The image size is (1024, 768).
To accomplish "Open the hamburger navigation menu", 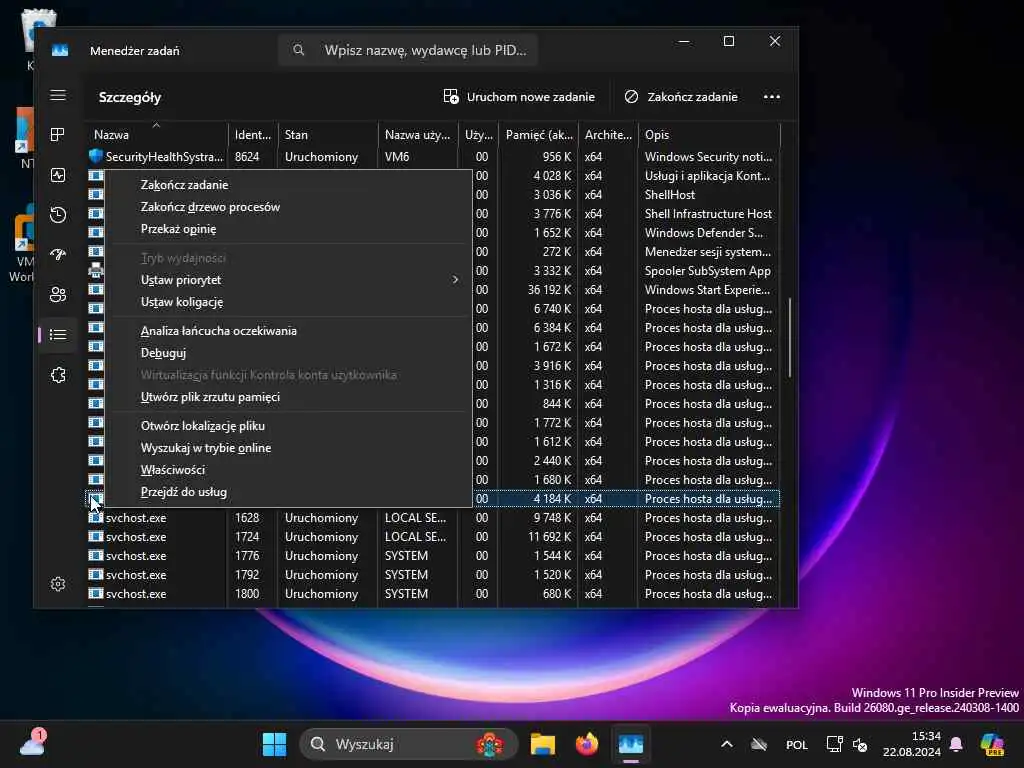I will (57, 95).
